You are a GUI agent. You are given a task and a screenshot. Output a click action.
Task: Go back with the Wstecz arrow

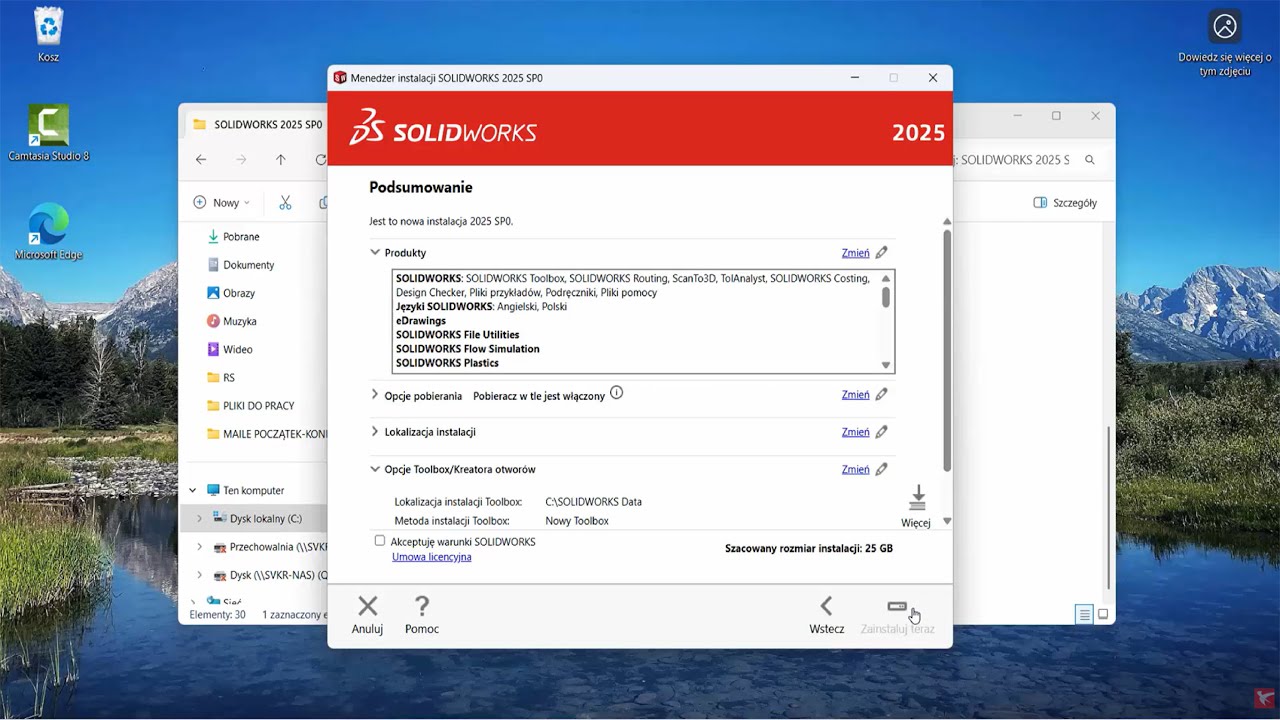tap(826, 605)
